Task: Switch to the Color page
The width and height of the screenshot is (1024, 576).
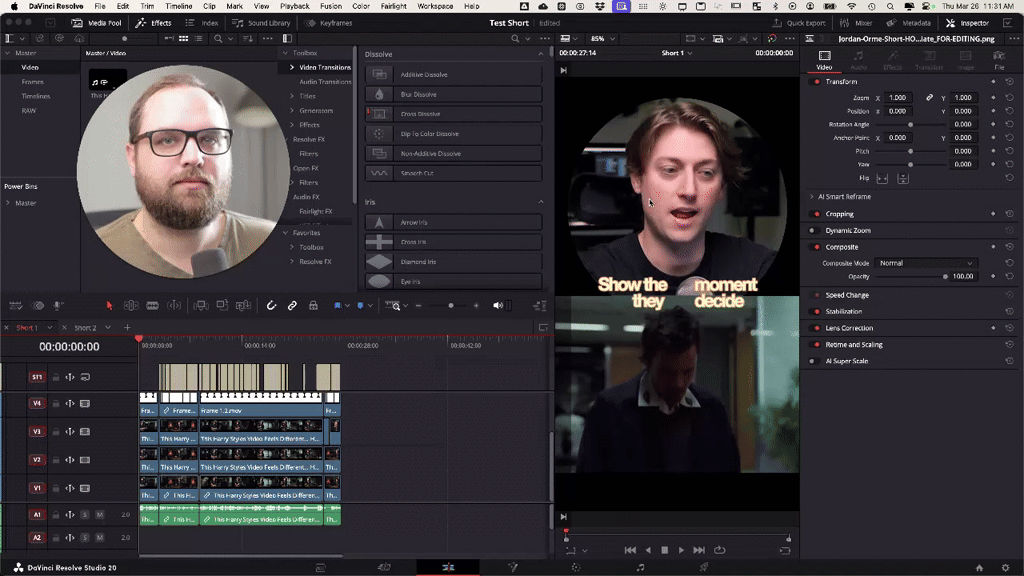Action: (x=577, y=567)
